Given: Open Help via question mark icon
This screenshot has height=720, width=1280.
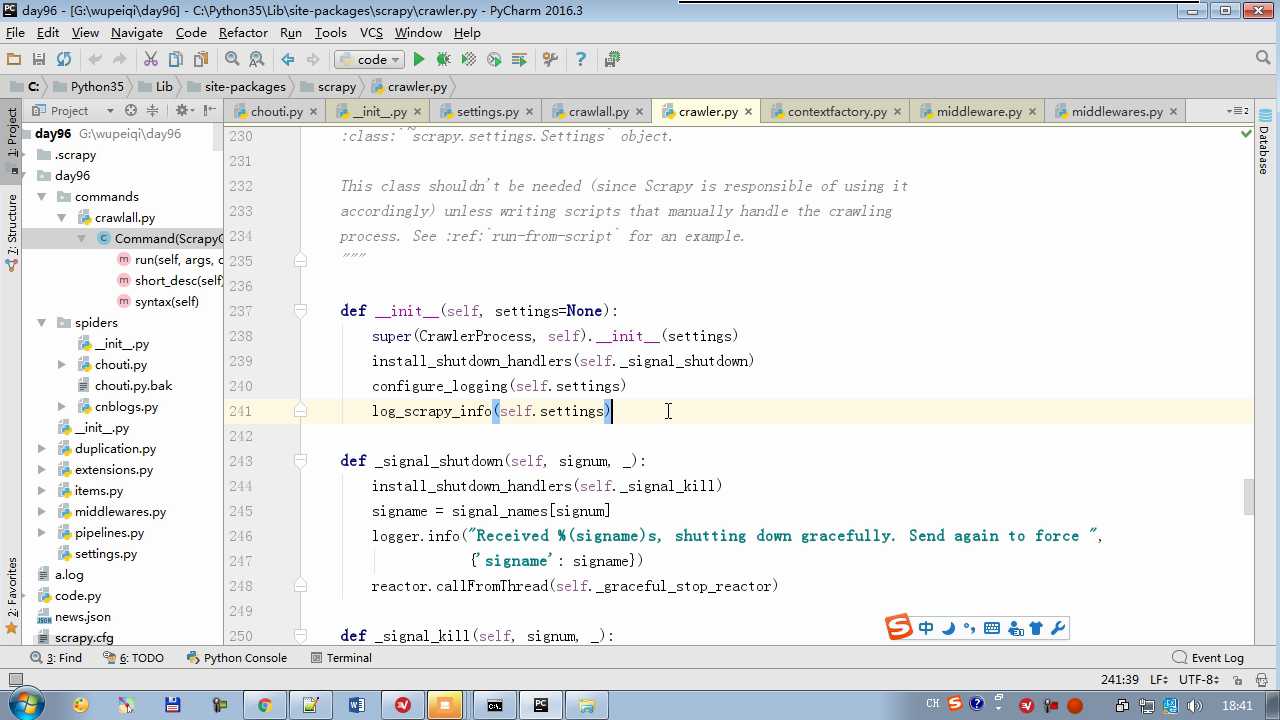Looking at the screenshot, I should coord(580,60).
